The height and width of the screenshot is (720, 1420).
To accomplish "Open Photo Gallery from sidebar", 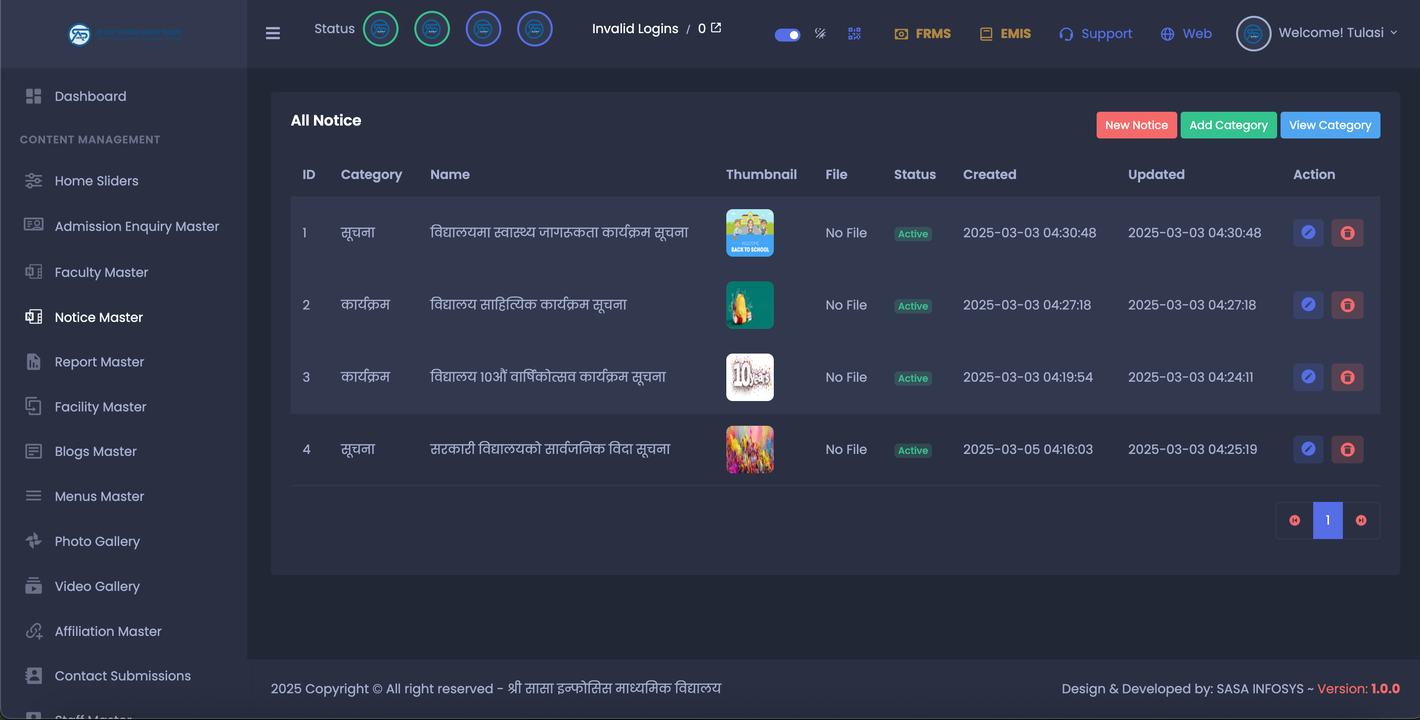I will [x=97, y=541].
